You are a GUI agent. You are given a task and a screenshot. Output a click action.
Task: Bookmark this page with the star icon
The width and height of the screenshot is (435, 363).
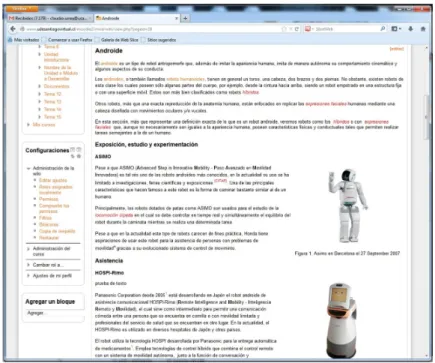[284, 29]
